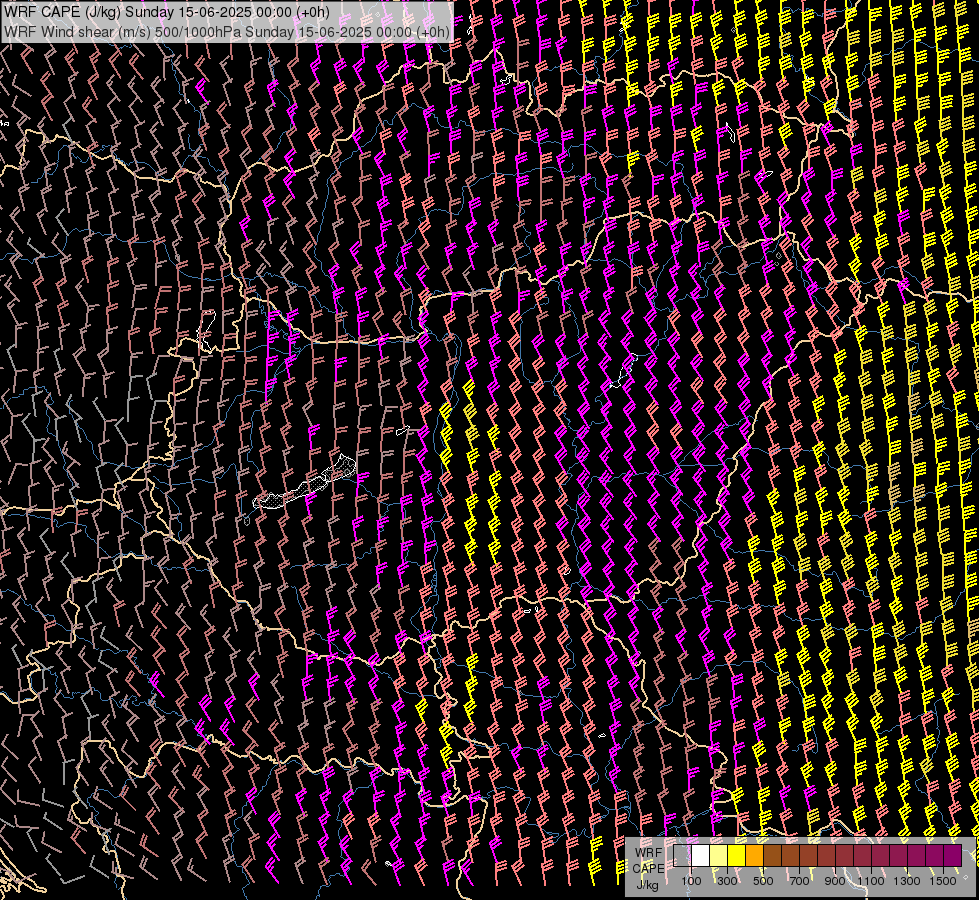The image size is (979, 900).
Task: Click the 'WRF CAPE (J/kg)' title line
Action: (167, 12)
